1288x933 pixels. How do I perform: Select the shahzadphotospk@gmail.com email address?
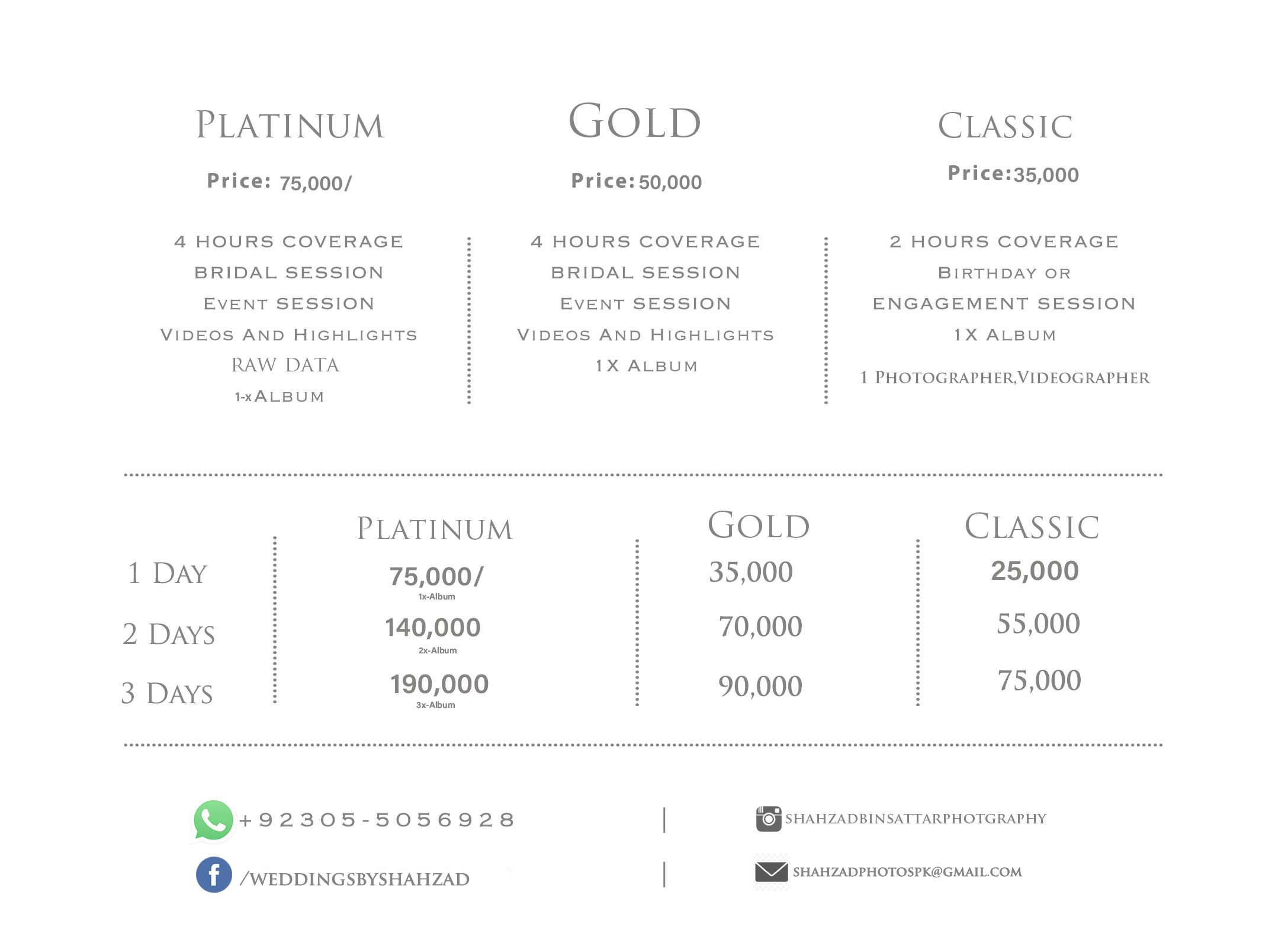907,872
